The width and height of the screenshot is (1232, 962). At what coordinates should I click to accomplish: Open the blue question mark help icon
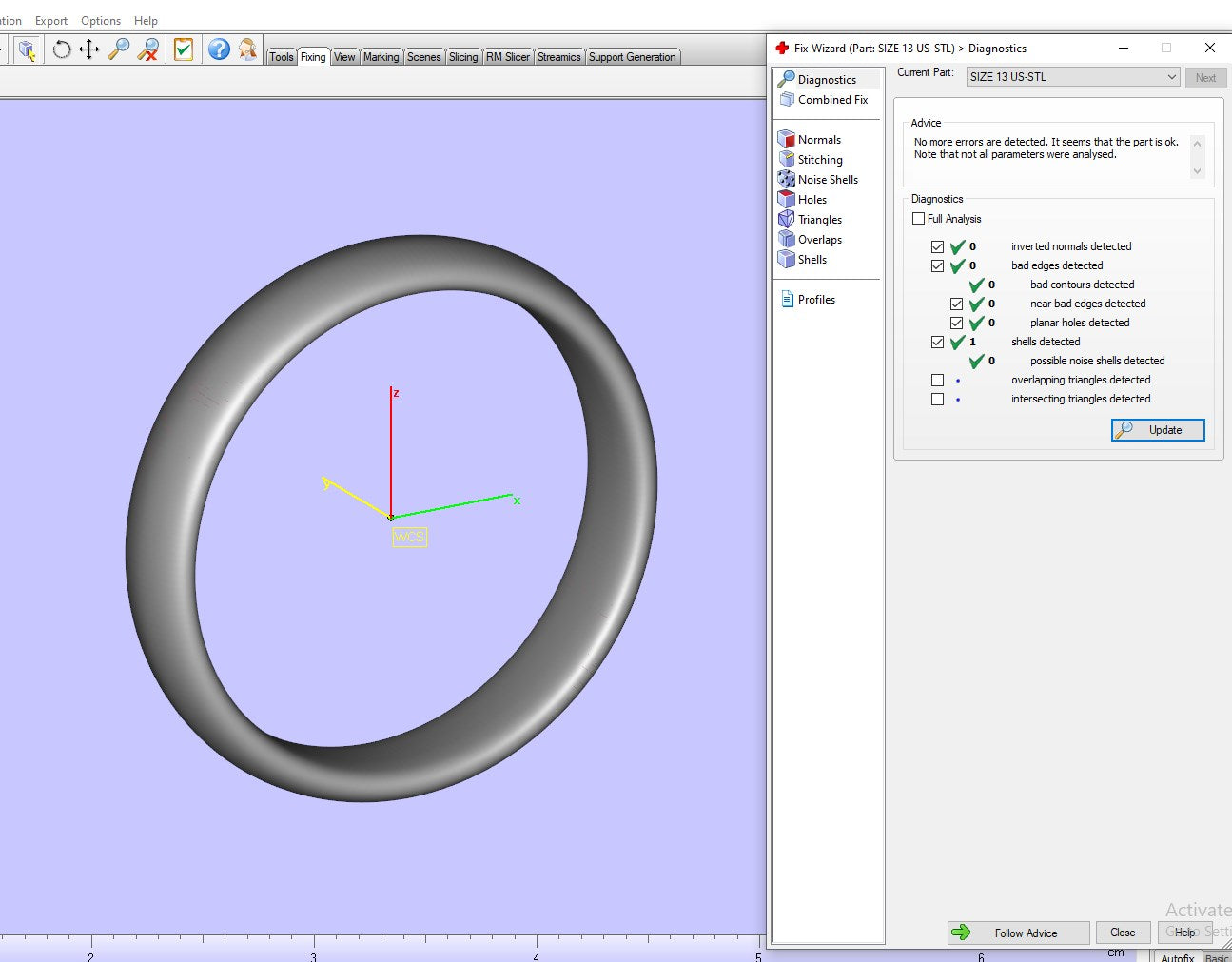click(x=219, y=49)
